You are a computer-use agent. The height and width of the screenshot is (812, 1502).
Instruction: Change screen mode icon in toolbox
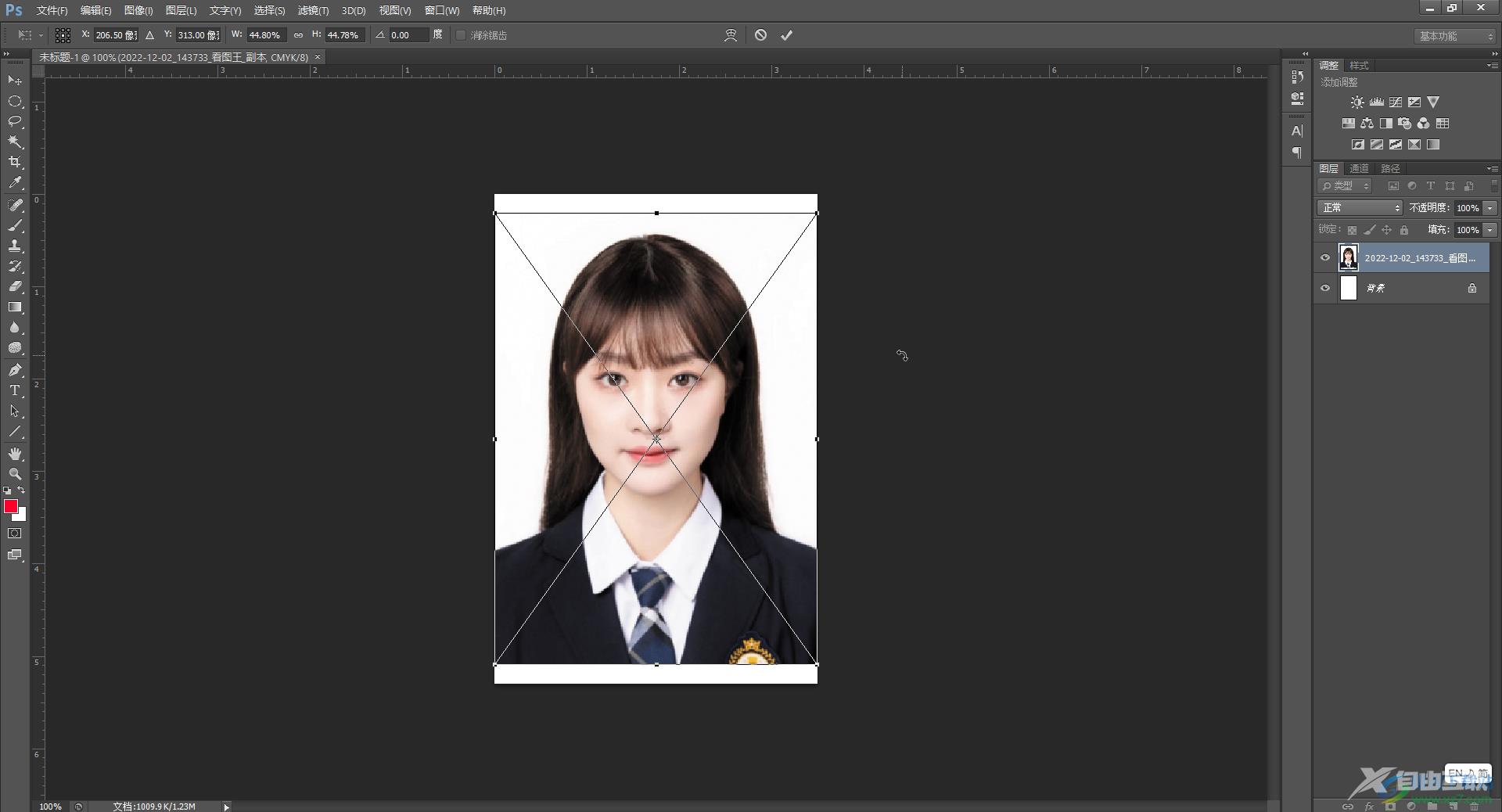coord(15,555)
